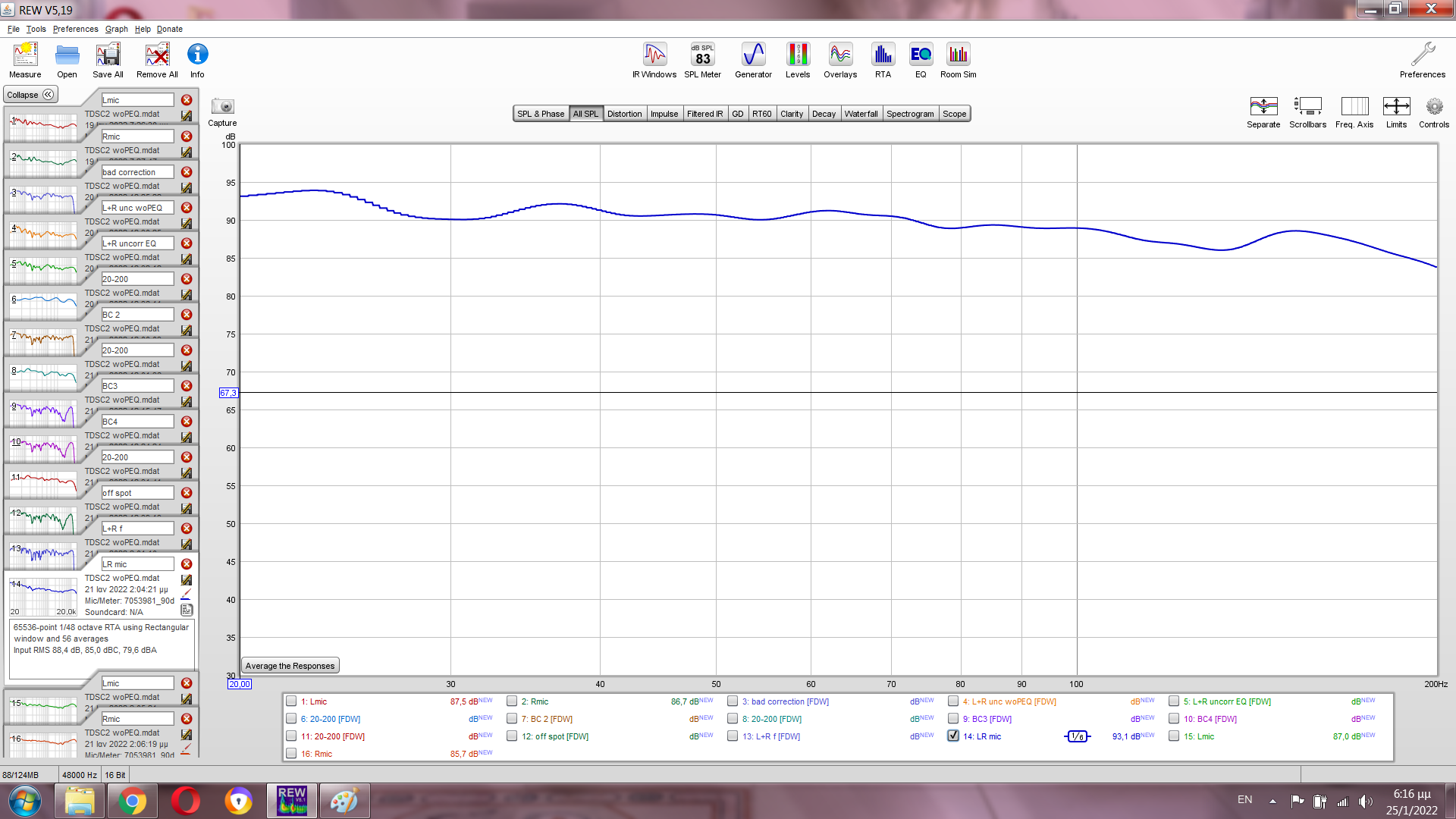This screenshot has height=819, width=1456.
Task: Open File menu
Action: [x=14, y=29]
